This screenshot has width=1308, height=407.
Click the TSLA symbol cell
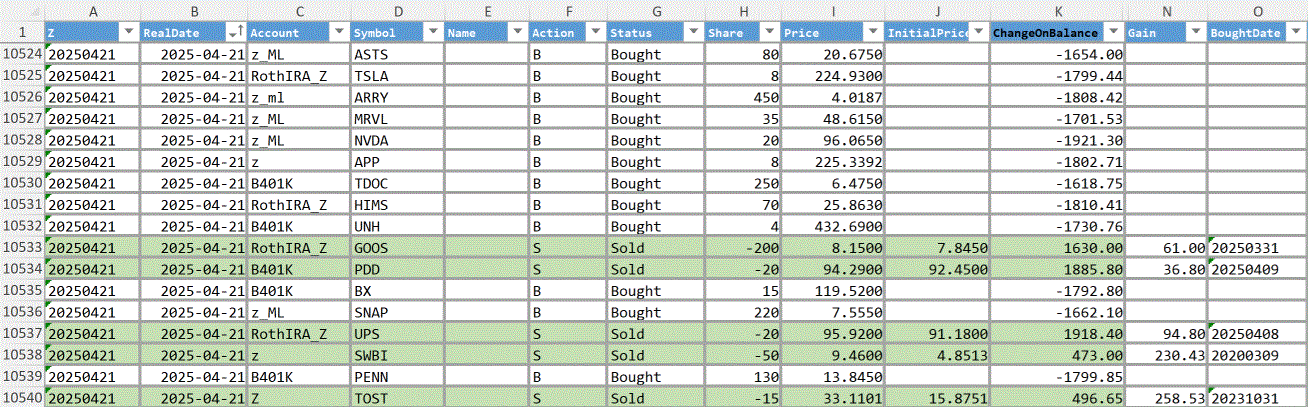pyautogui.click(x=397, y=76)
